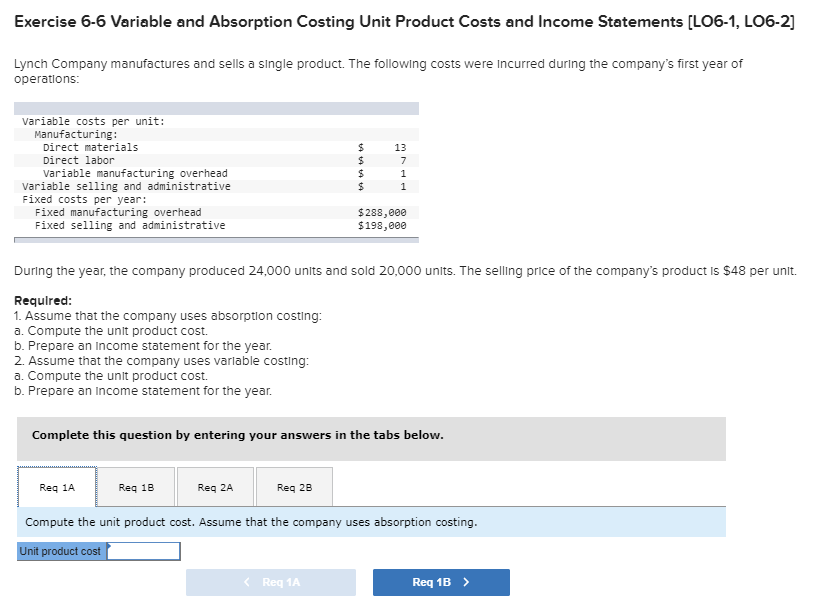The image size is (818, 604).
Task: Click Variable selling and administrative row
Action: pyautogui.click(x=216, y=186)
